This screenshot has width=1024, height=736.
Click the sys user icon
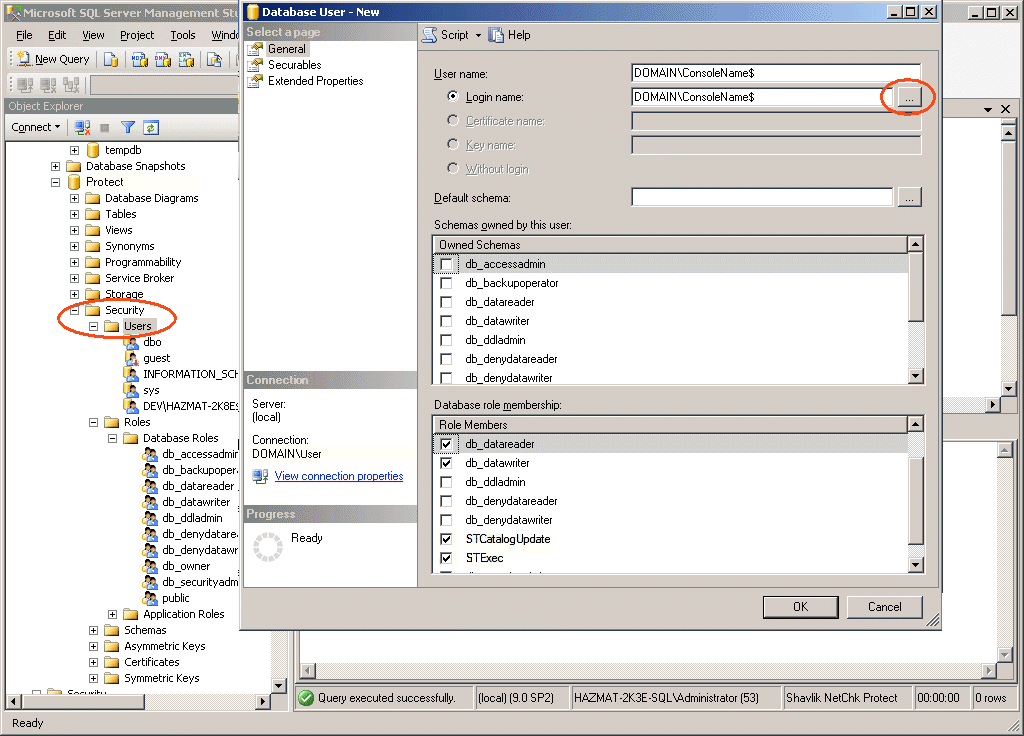tap(131, 390)
